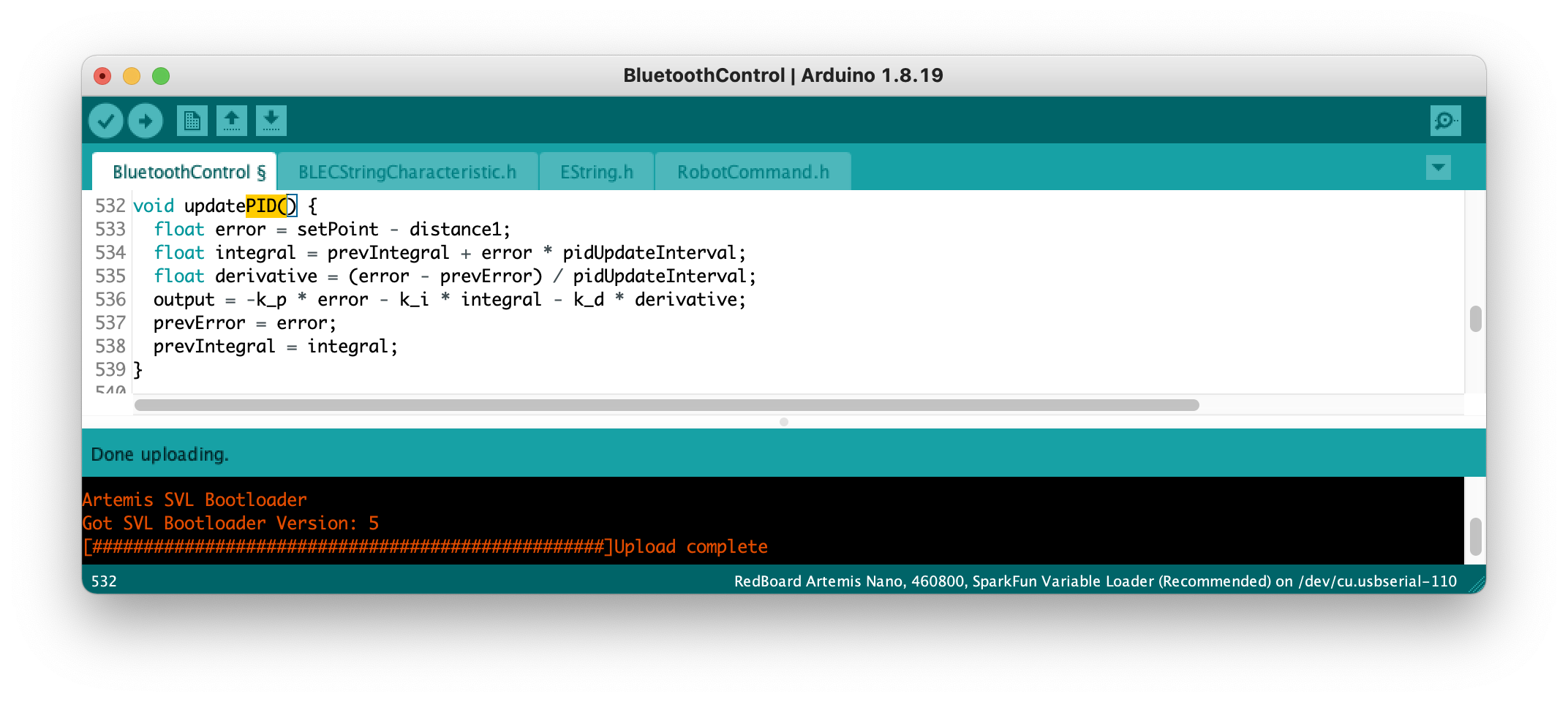Click 'prevIntegral = integral;' on line 538
The height and width of the screenshot is (702, 1568).
click(276, 347)
